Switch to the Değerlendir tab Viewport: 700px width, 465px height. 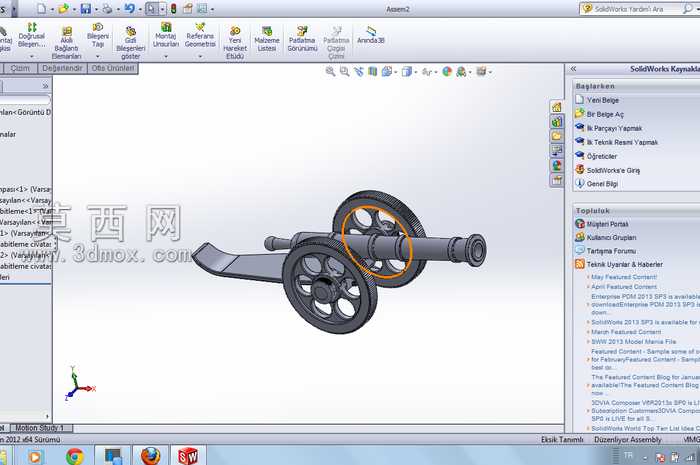(62, 68)
